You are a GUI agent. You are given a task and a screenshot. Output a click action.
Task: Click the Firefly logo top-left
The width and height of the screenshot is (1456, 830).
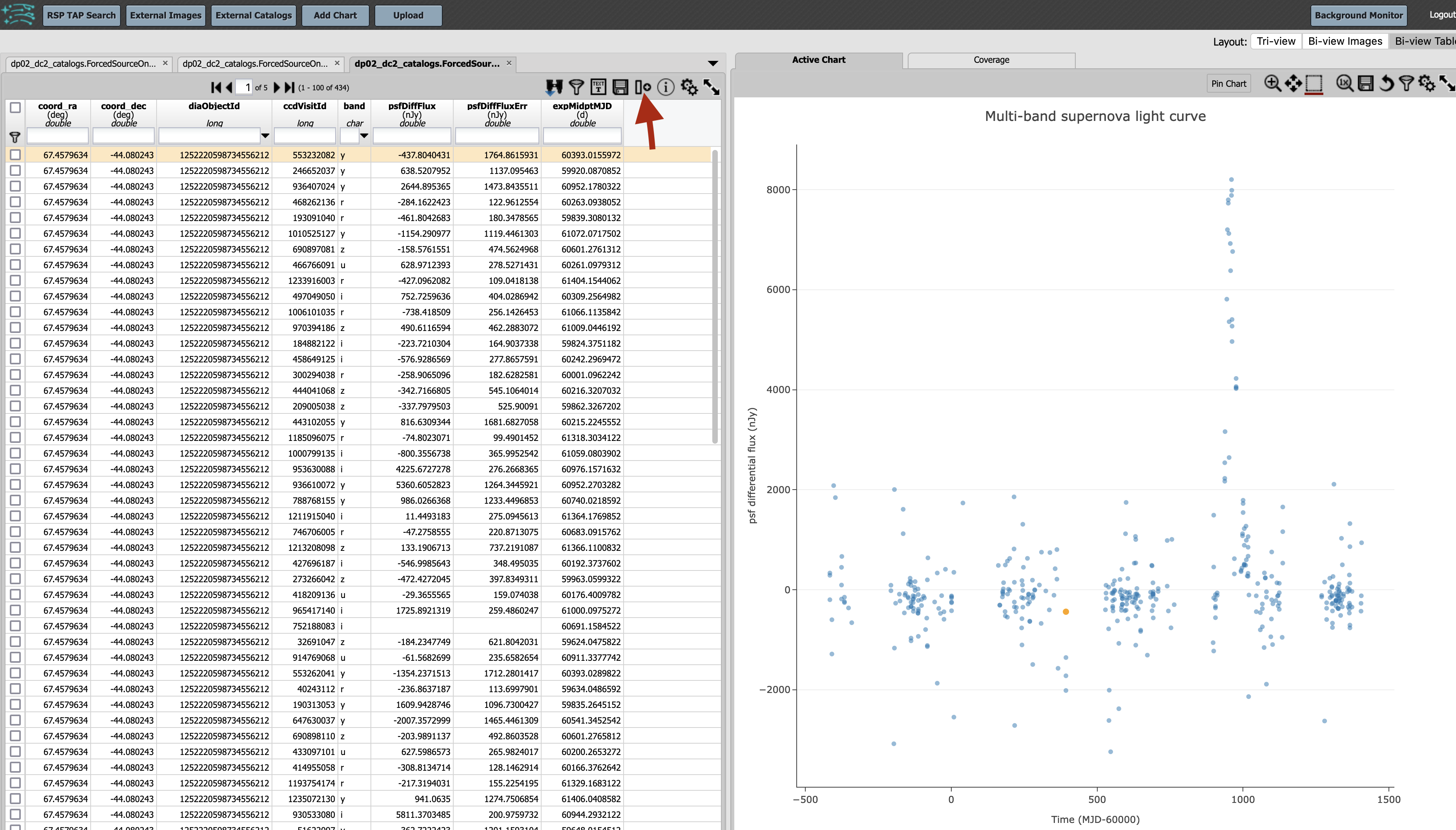coord(18,14)
